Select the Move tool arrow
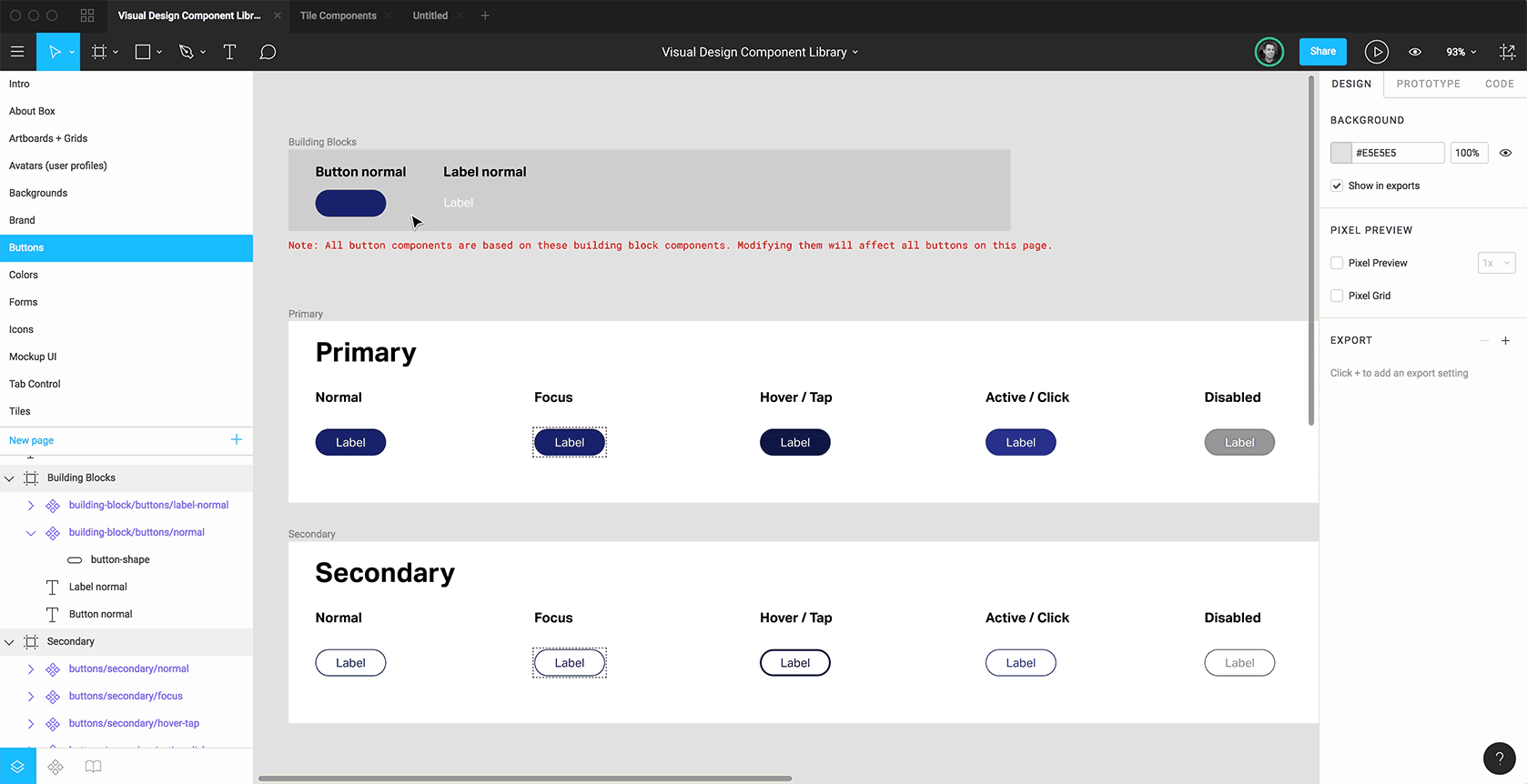The width and height of the screenshot is (1527, 784). pyautogui.click(x=55, y=52)
